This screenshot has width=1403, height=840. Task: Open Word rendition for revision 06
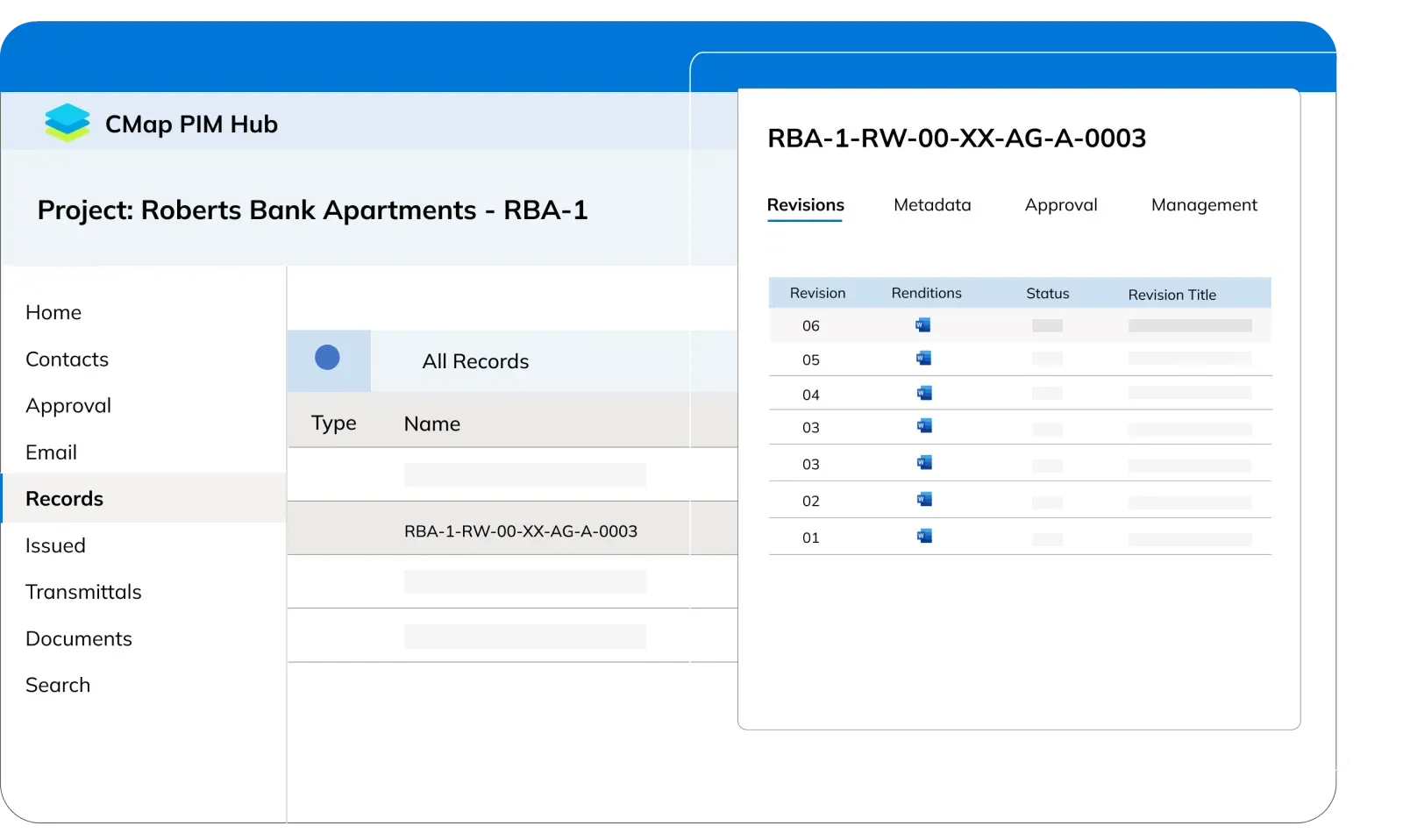pos(922,325)
